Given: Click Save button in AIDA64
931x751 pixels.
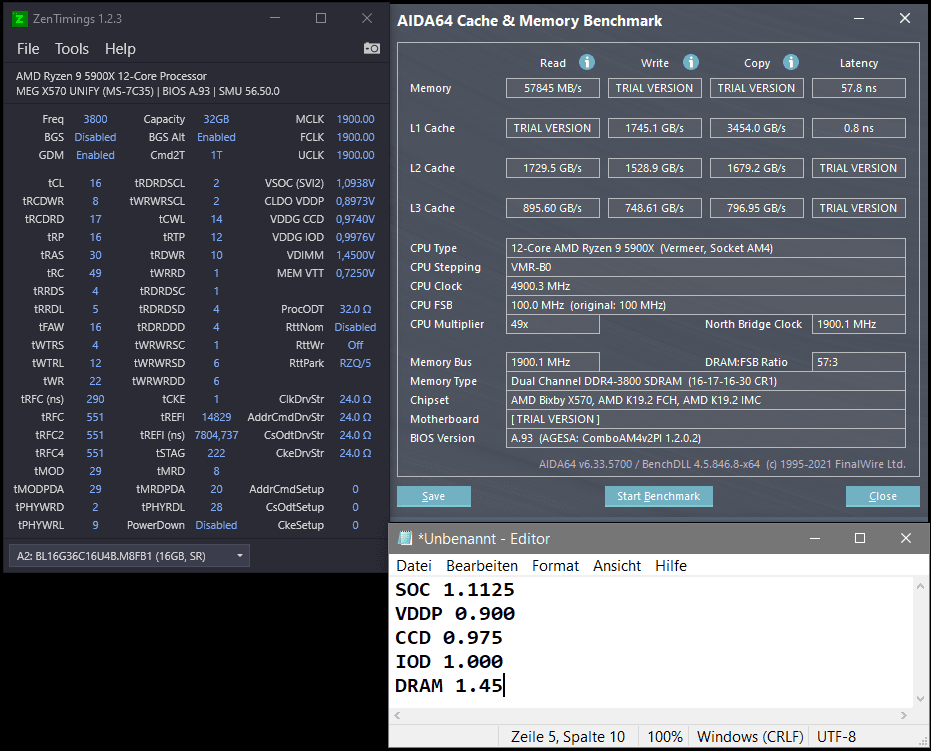Looking at the screenshot, I should [433, 496].
